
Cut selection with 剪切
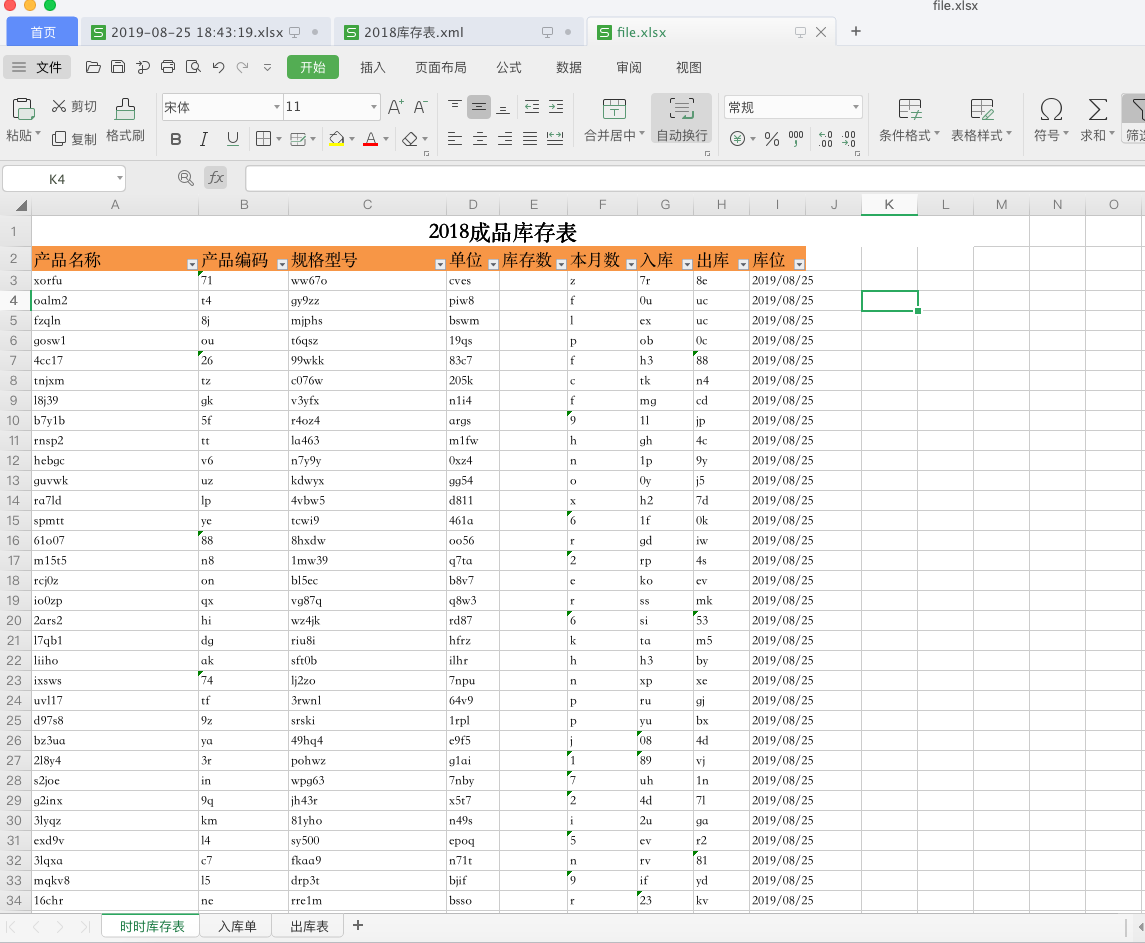pyautogui.click(x=74, y=107)
